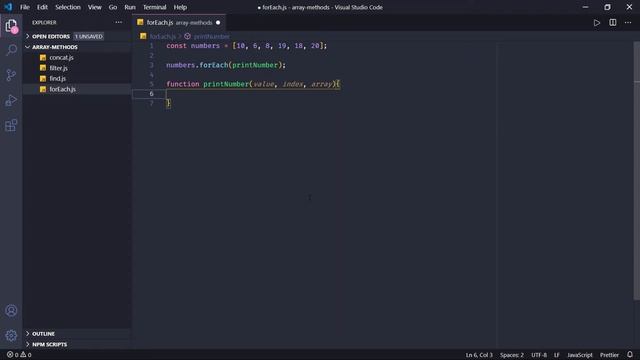640x360 pixels.
Task: Click the 'array' parameter on line 5
Action: tap(321, 84)
